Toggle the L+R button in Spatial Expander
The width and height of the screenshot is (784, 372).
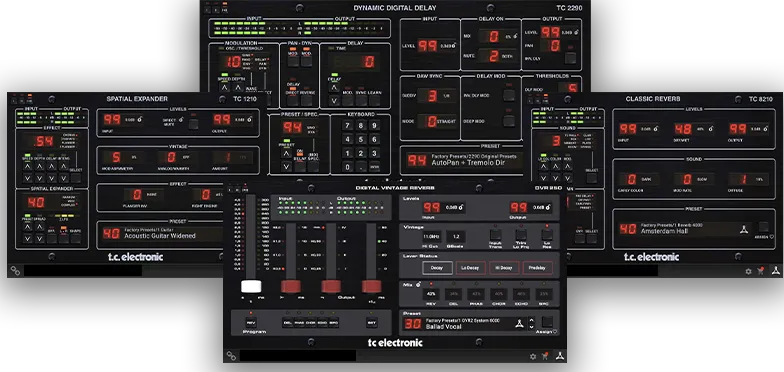(x=64, y=238)
